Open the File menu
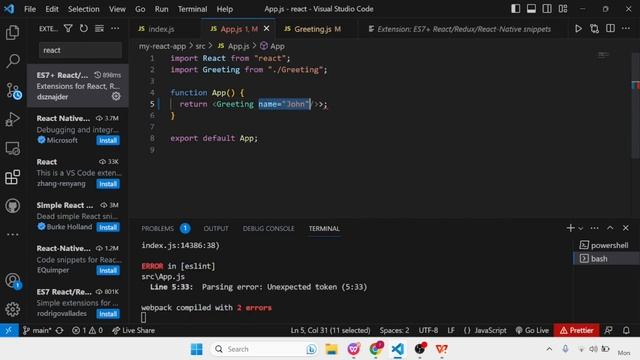 coord(30,9)
